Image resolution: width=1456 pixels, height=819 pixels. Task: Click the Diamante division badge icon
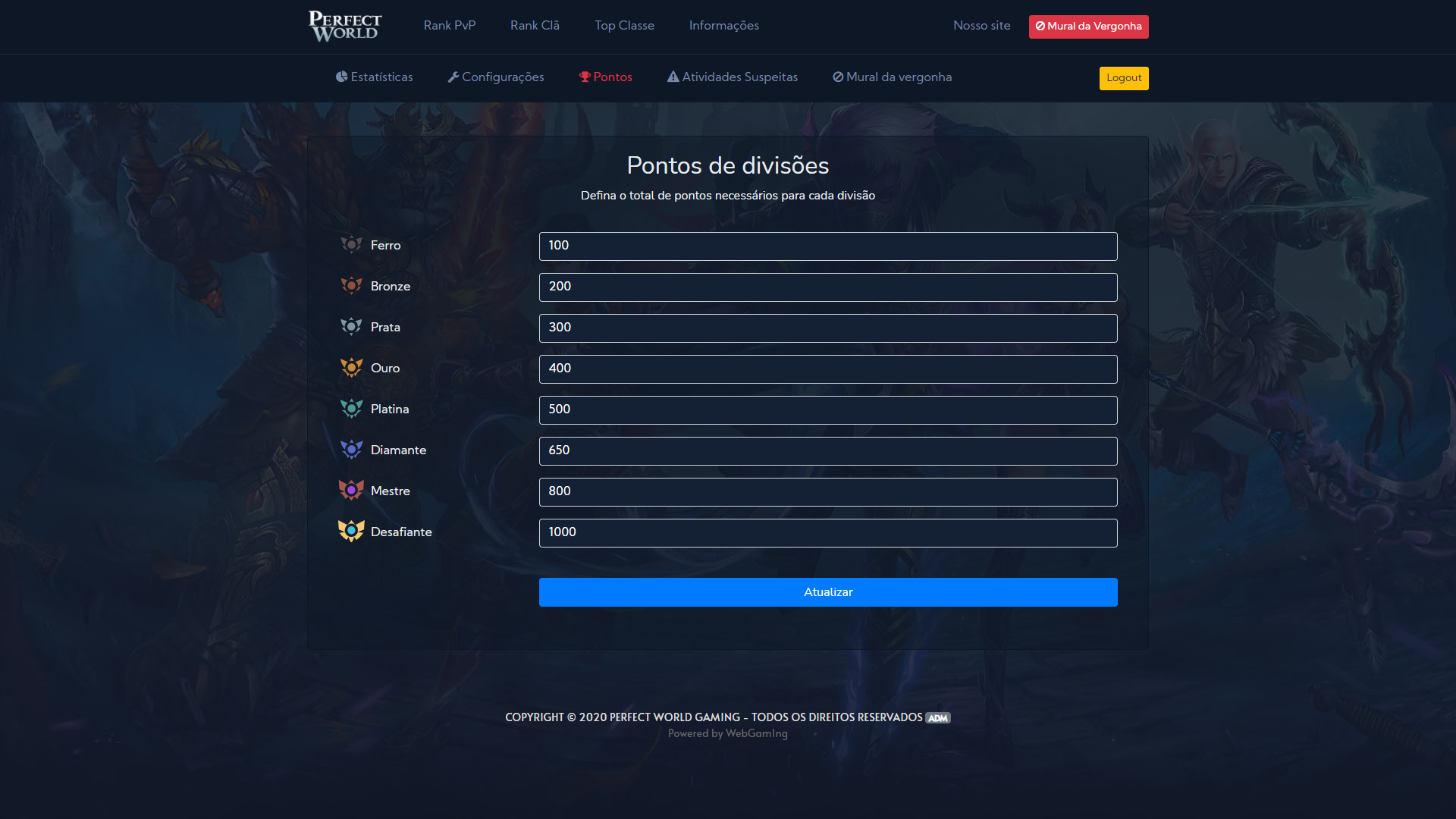(351, 450)
